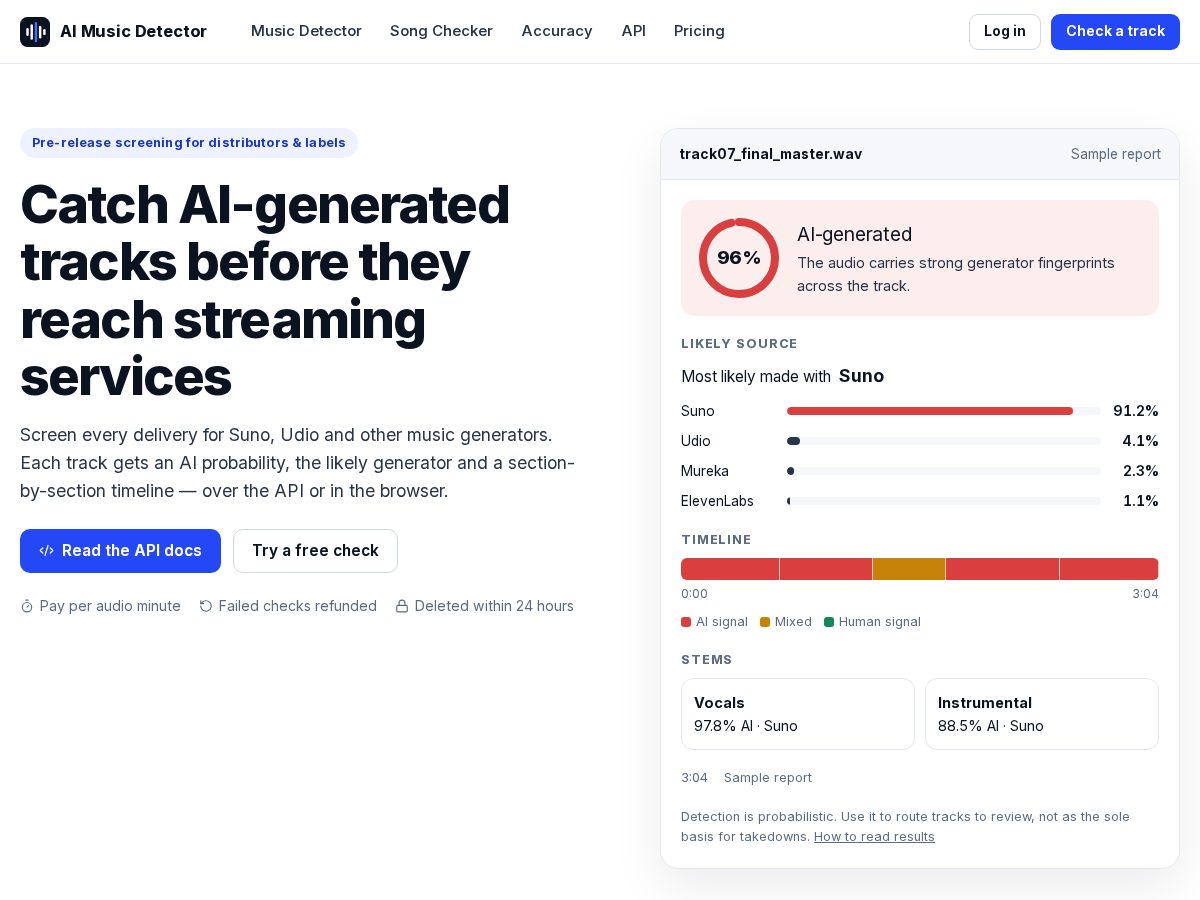The image size is (1200, 900).
Task: Open the API nav link
Action: (633, 31)
